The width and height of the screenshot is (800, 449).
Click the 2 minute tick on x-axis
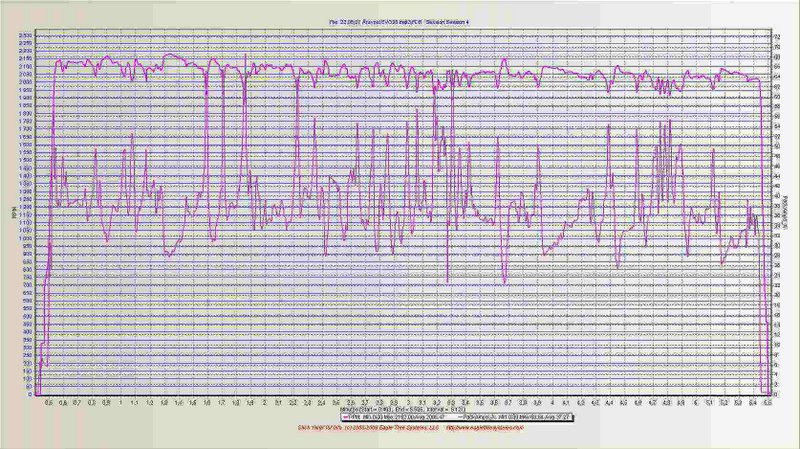[264, 402]
